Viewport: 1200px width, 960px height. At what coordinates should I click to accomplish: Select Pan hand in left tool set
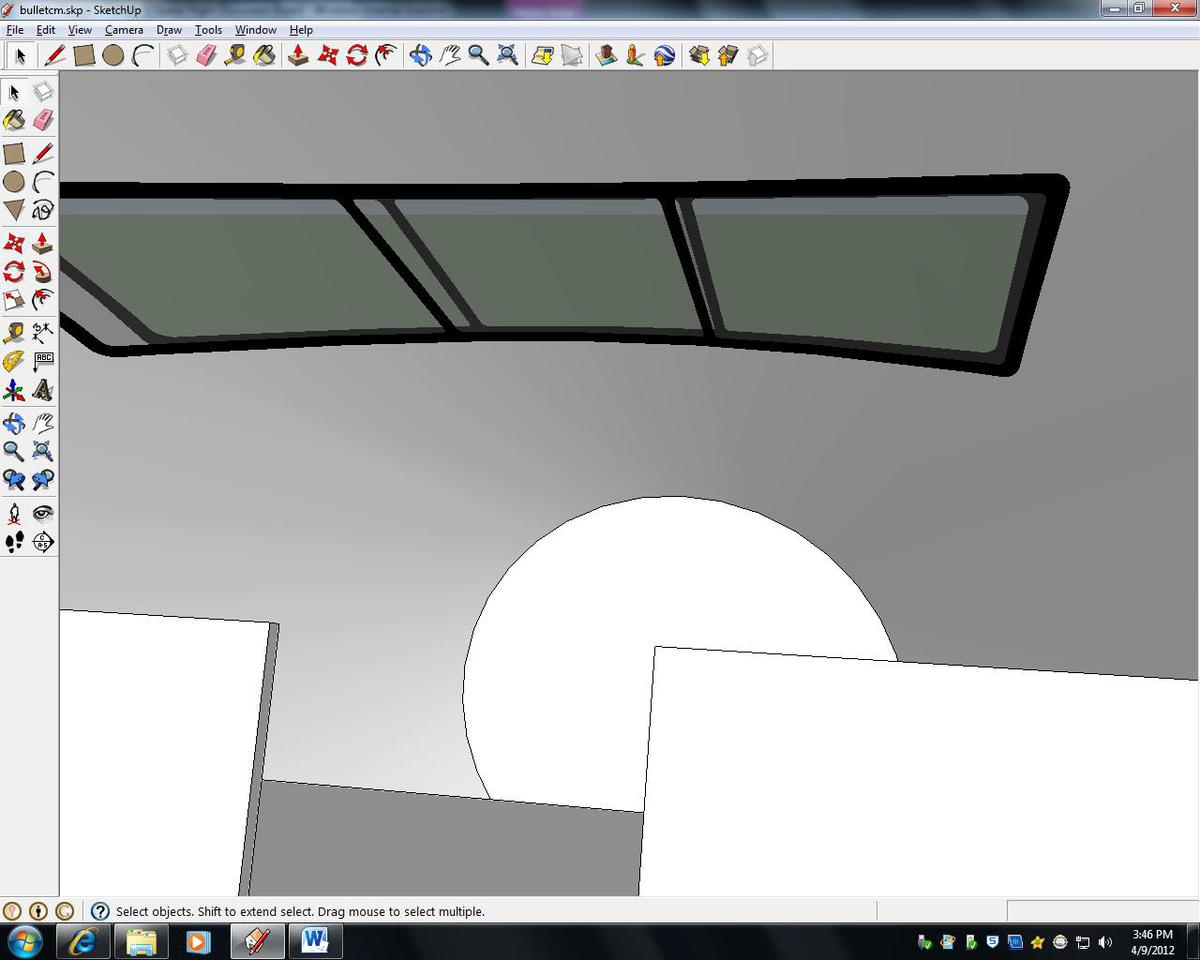(43, 423)
